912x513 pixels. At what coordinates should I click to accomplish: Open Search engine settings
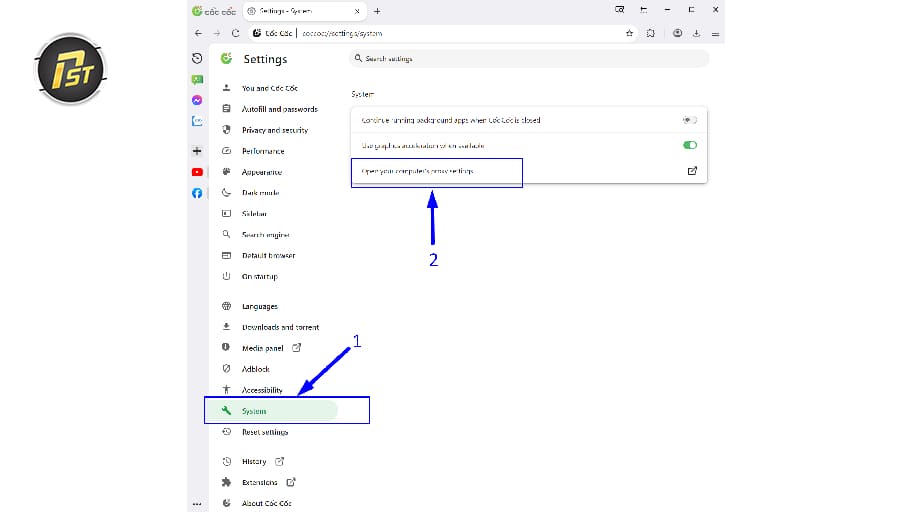coord(266,235)
